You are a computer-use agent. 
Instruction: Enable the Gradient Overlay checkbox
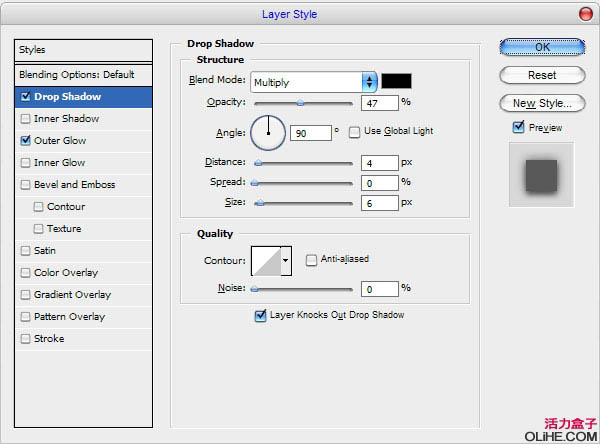(x=25, y=295)
